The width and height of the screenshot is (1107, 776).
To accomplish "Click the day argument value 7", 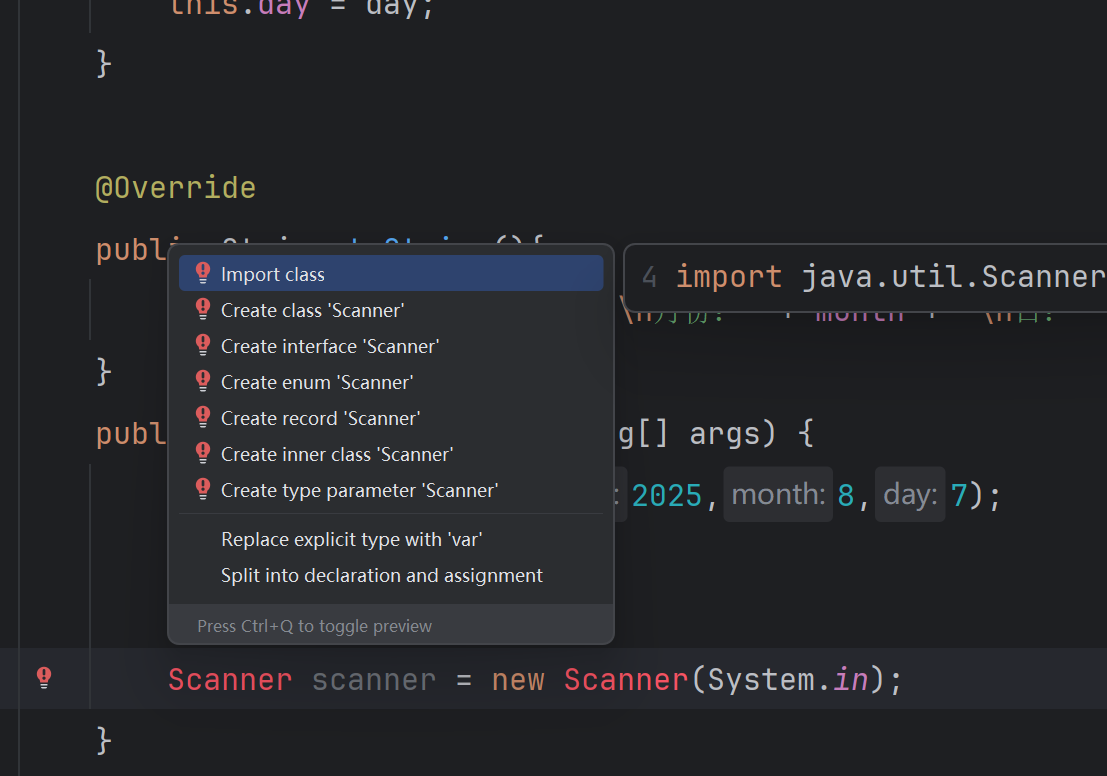I will click(959, 495).
